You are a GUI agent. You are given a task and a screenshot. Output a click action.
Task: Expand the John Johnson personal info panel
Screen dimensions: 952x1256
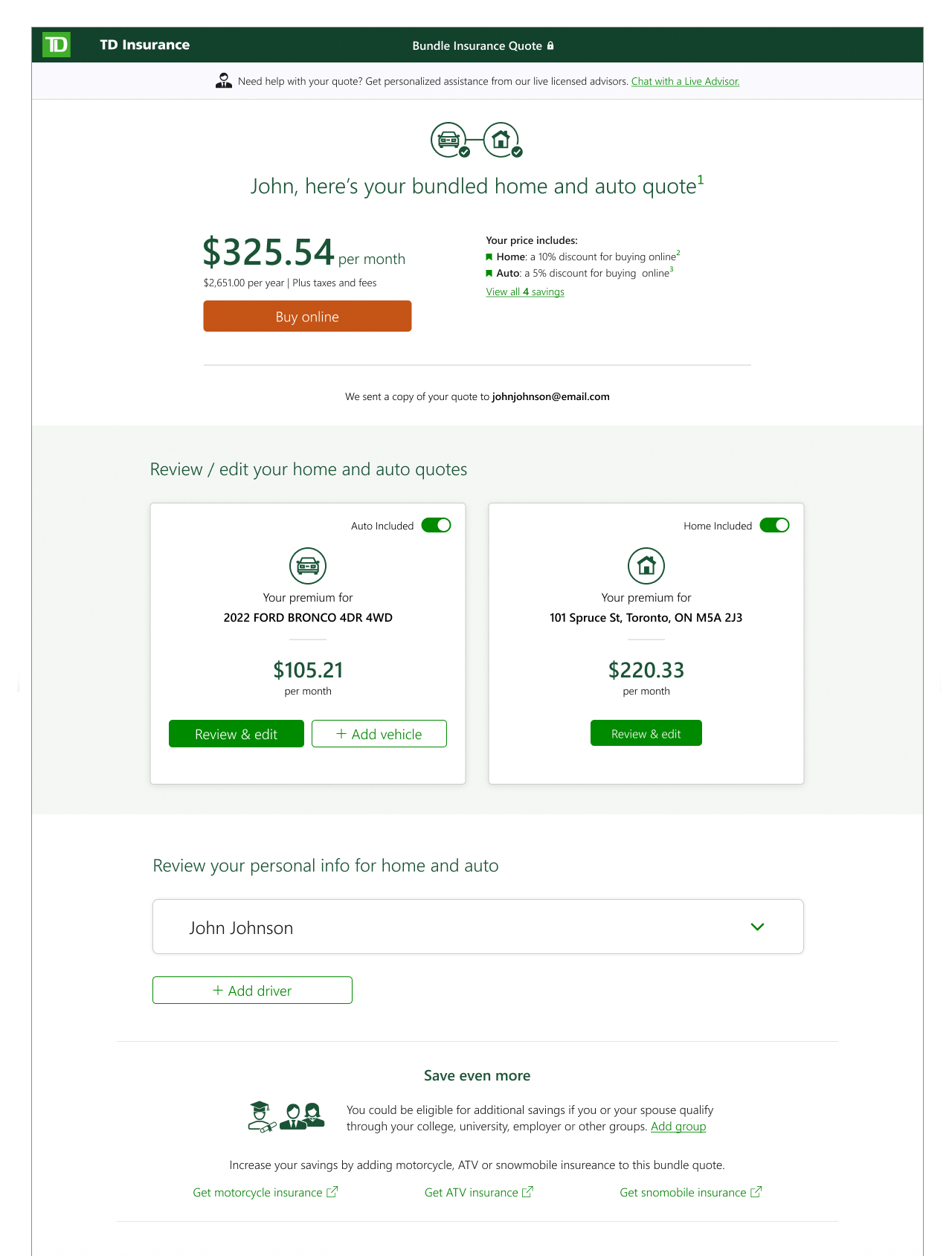tap(757, 927)
